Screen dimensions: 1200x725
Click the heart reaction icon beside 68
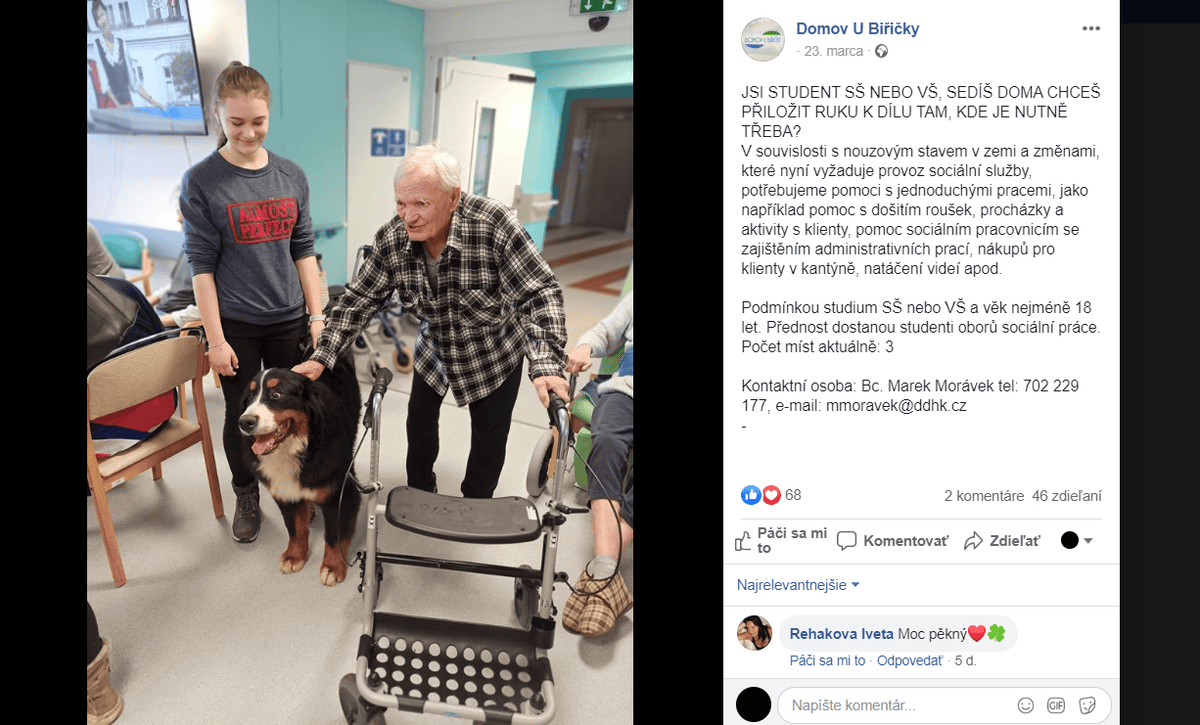771,495
